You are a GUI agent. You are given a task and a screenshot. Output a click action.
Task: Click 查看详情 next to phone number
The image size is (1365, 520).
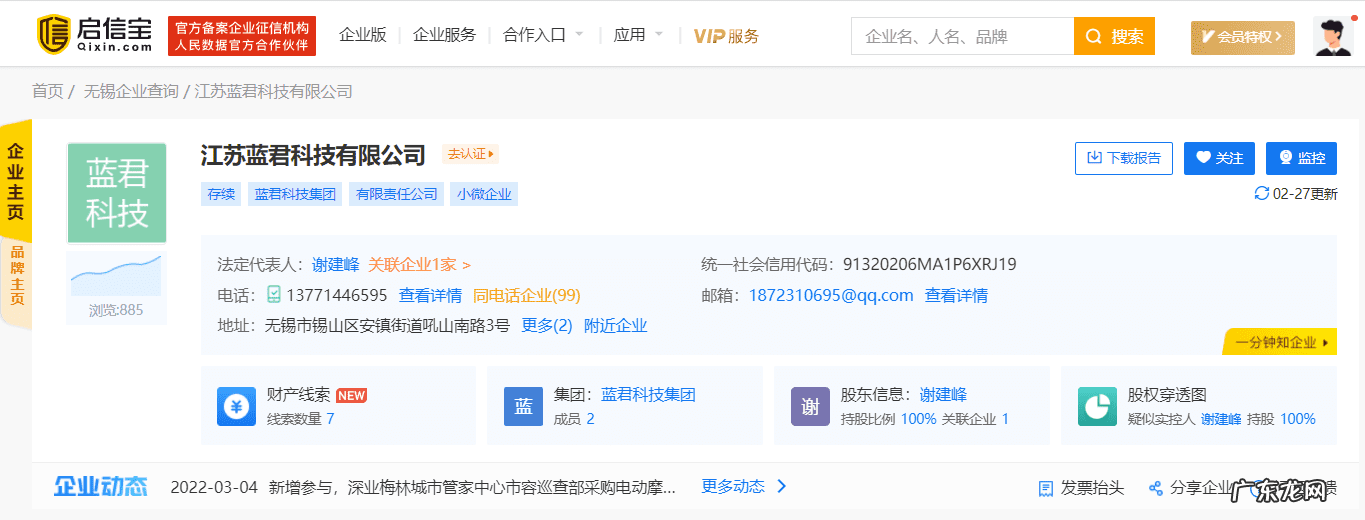pyautogui.click(x=430, y=295)
